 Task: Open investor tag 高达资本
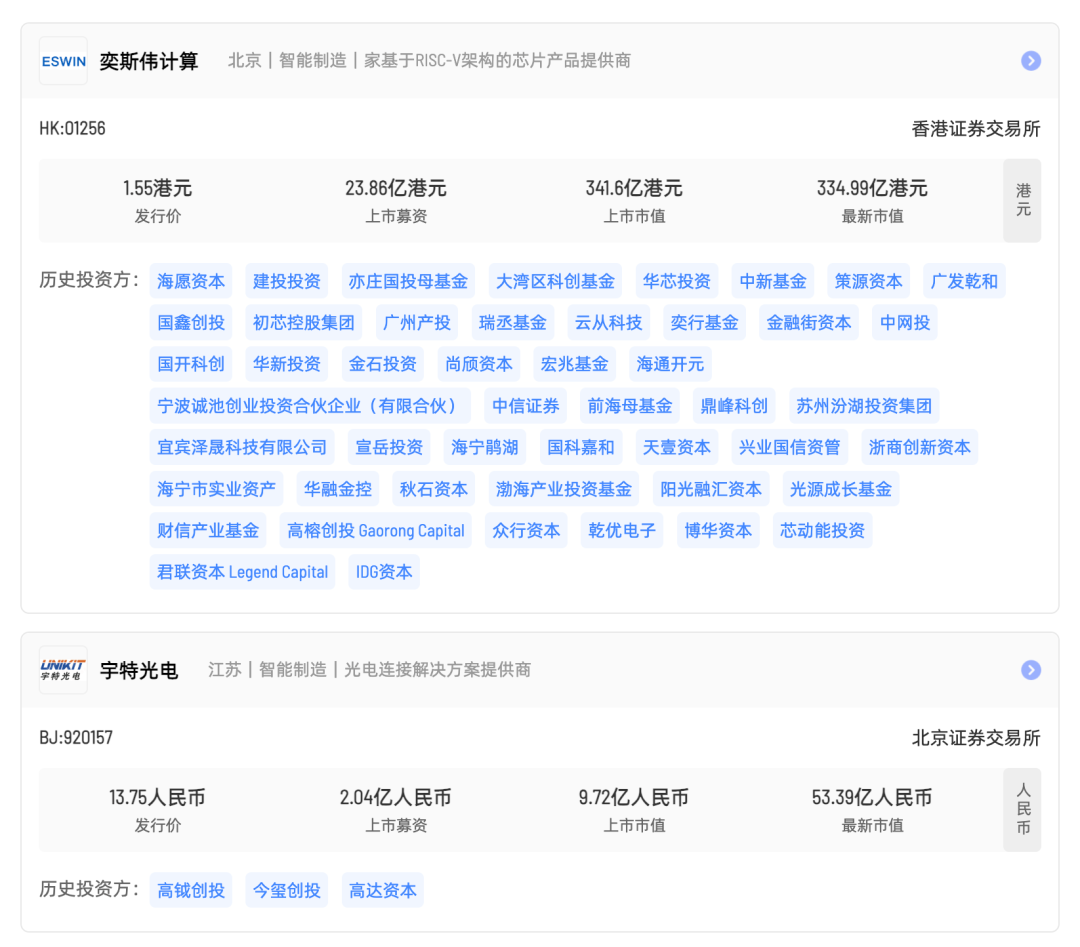pyautogui.click(x=382, y=891)
